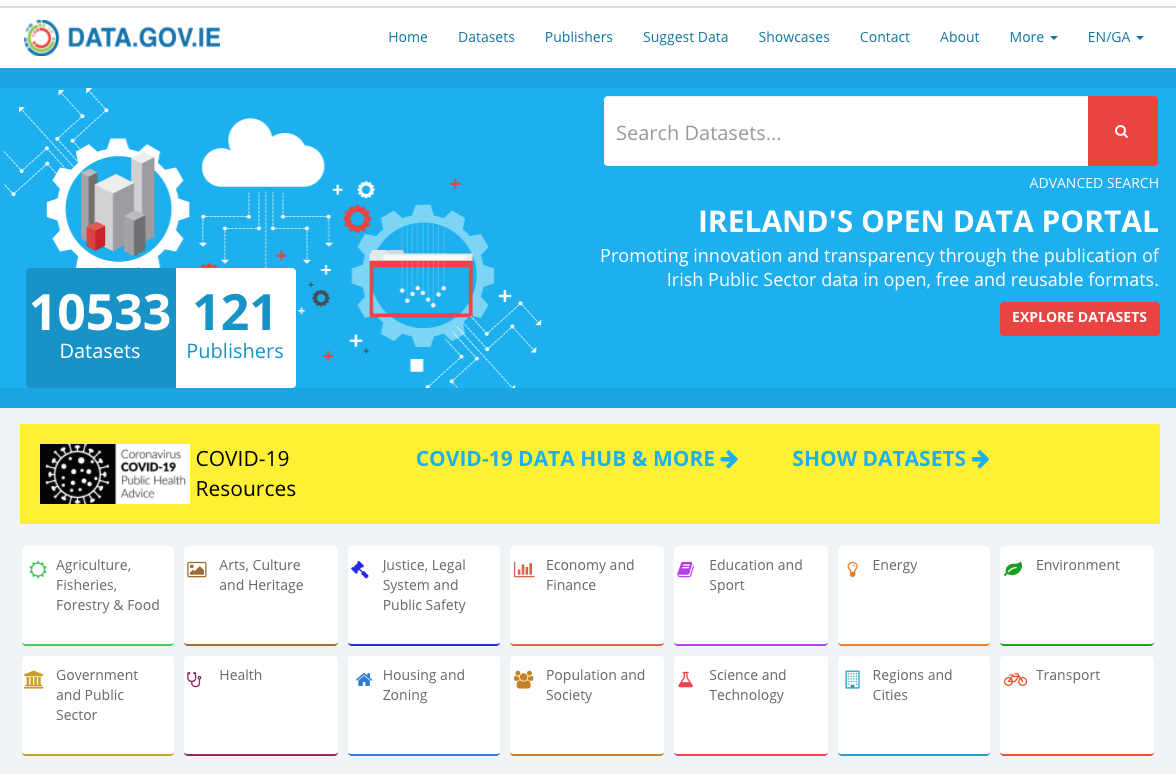Focus the Search Datasets input field
This screenshot has height=774, width=1176.
pos(846,131)
